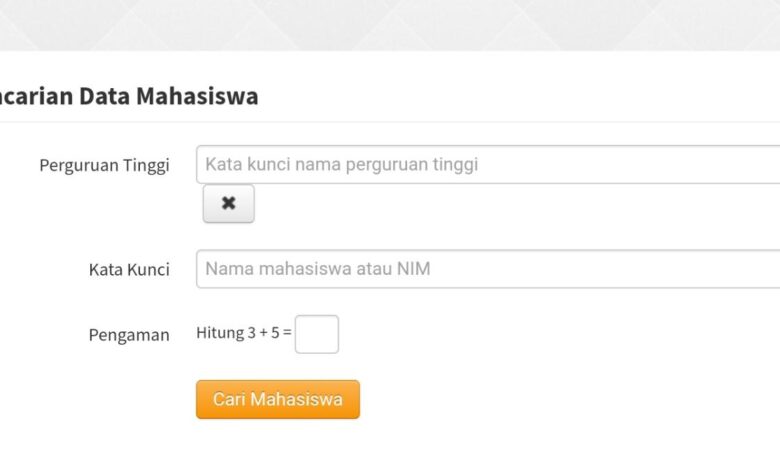Click the Nama mahasiswa atau NIM field

click(x=488, y=269)
